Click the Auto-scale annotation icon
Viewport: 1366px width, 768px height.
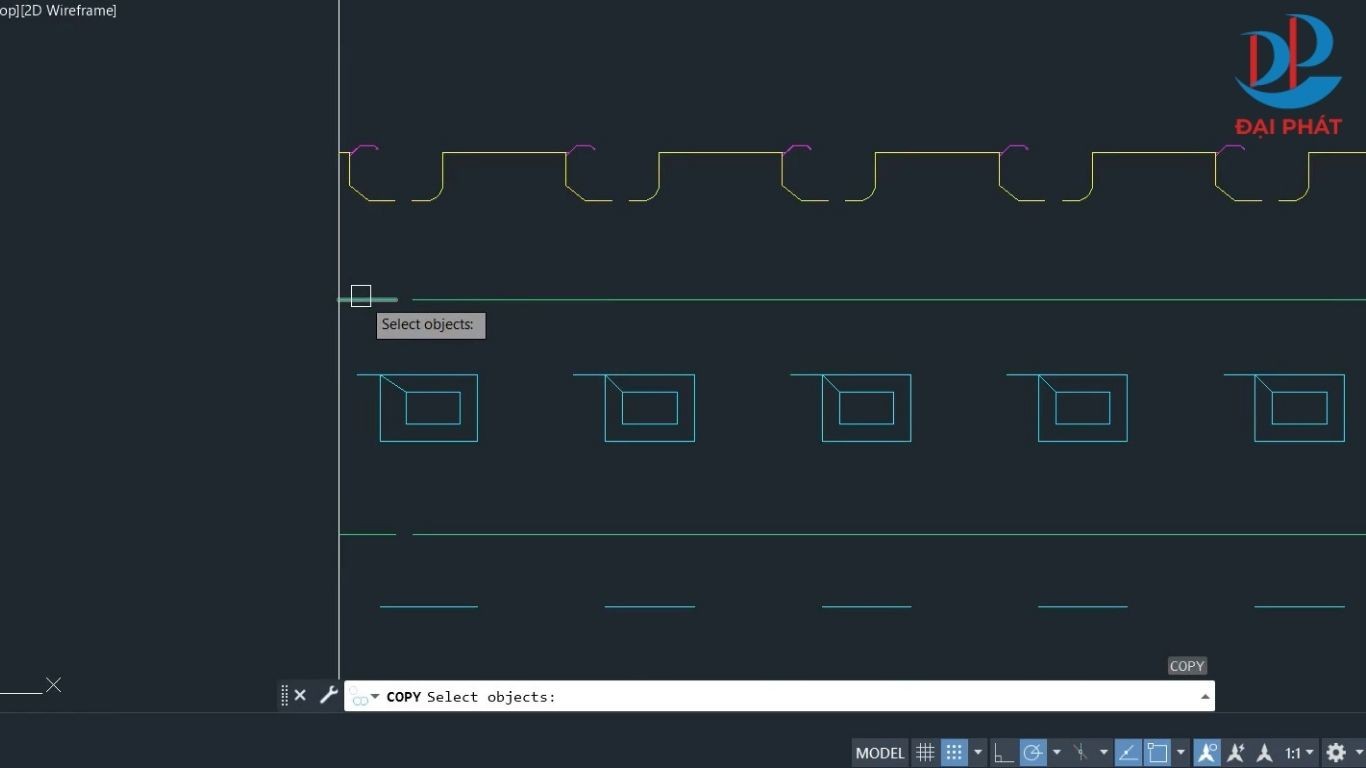click(1236, 753)
